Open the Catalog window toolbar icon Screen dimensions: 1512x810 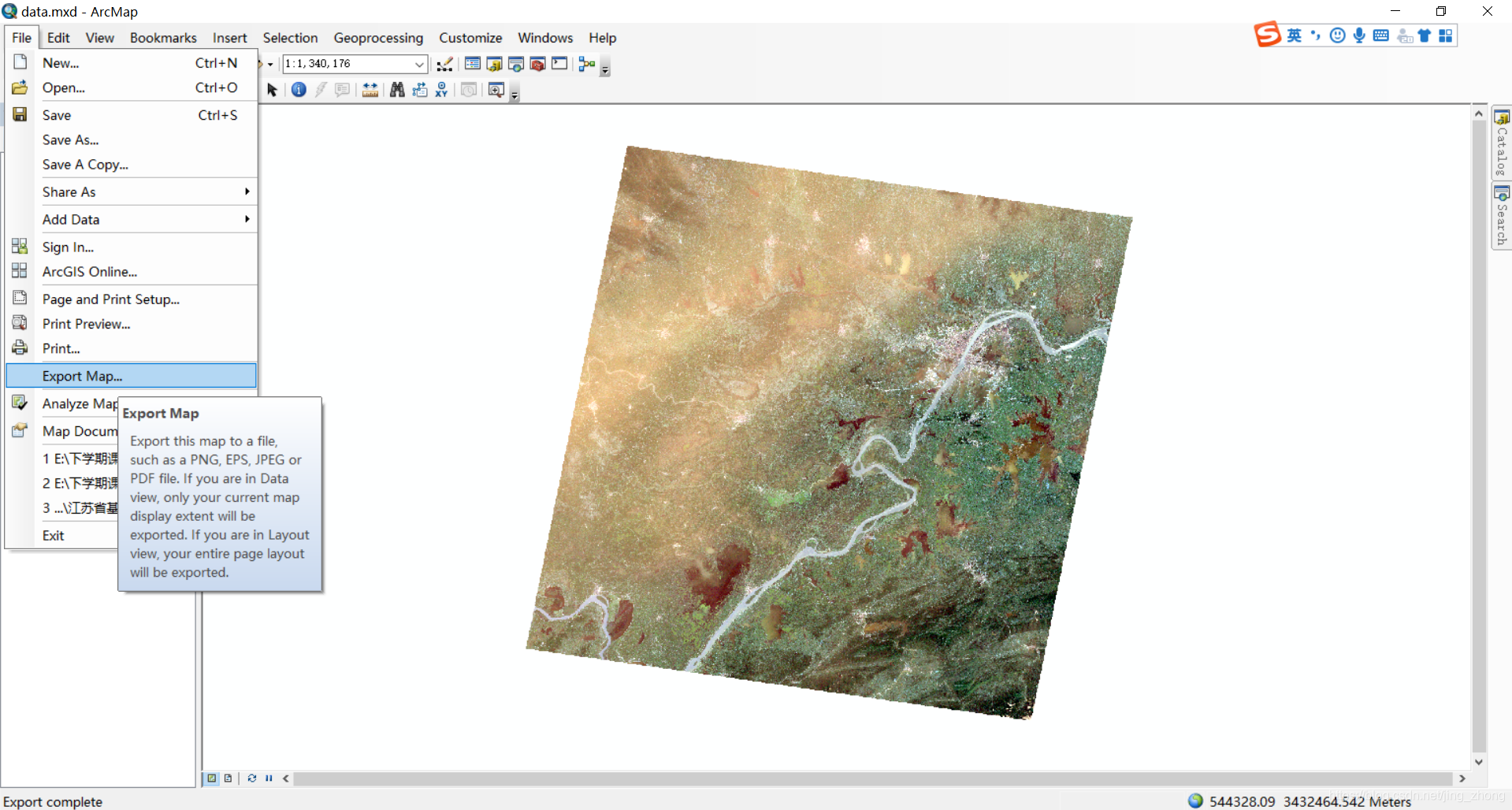(x=494, y=64)
